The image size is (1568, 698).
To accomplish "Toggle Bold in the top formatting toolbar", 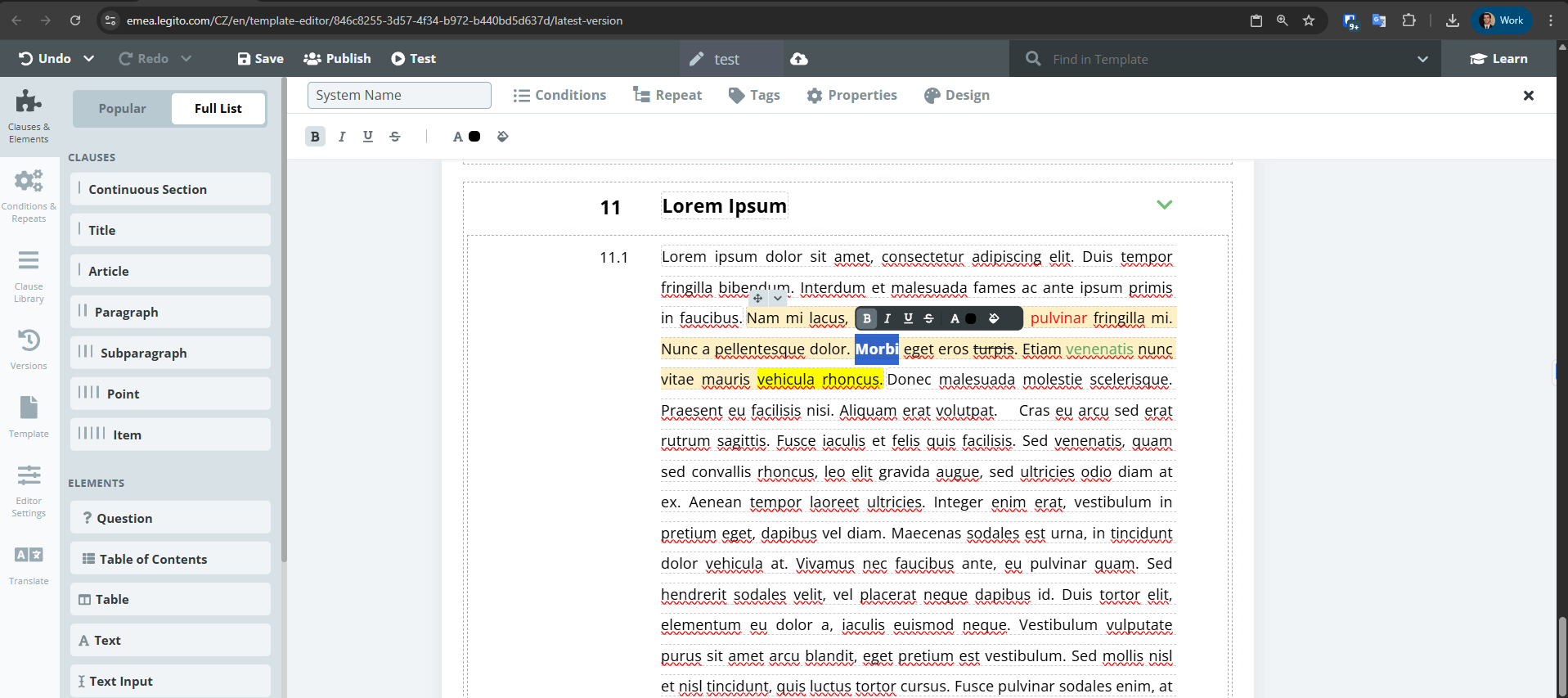I will coord(315,137).
